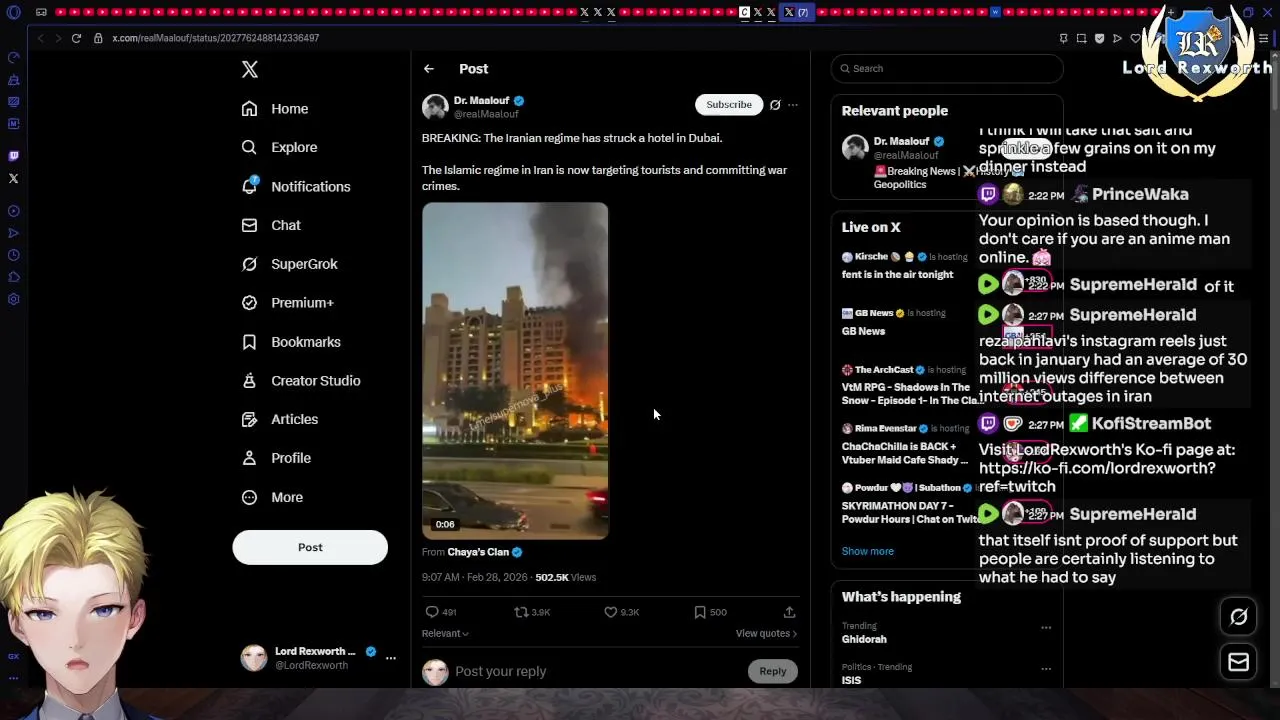Image resolution: width=1280 pixels, height=720 pixels.
Task: Click Show more under Live on X
Action: [x=867, y=551]
